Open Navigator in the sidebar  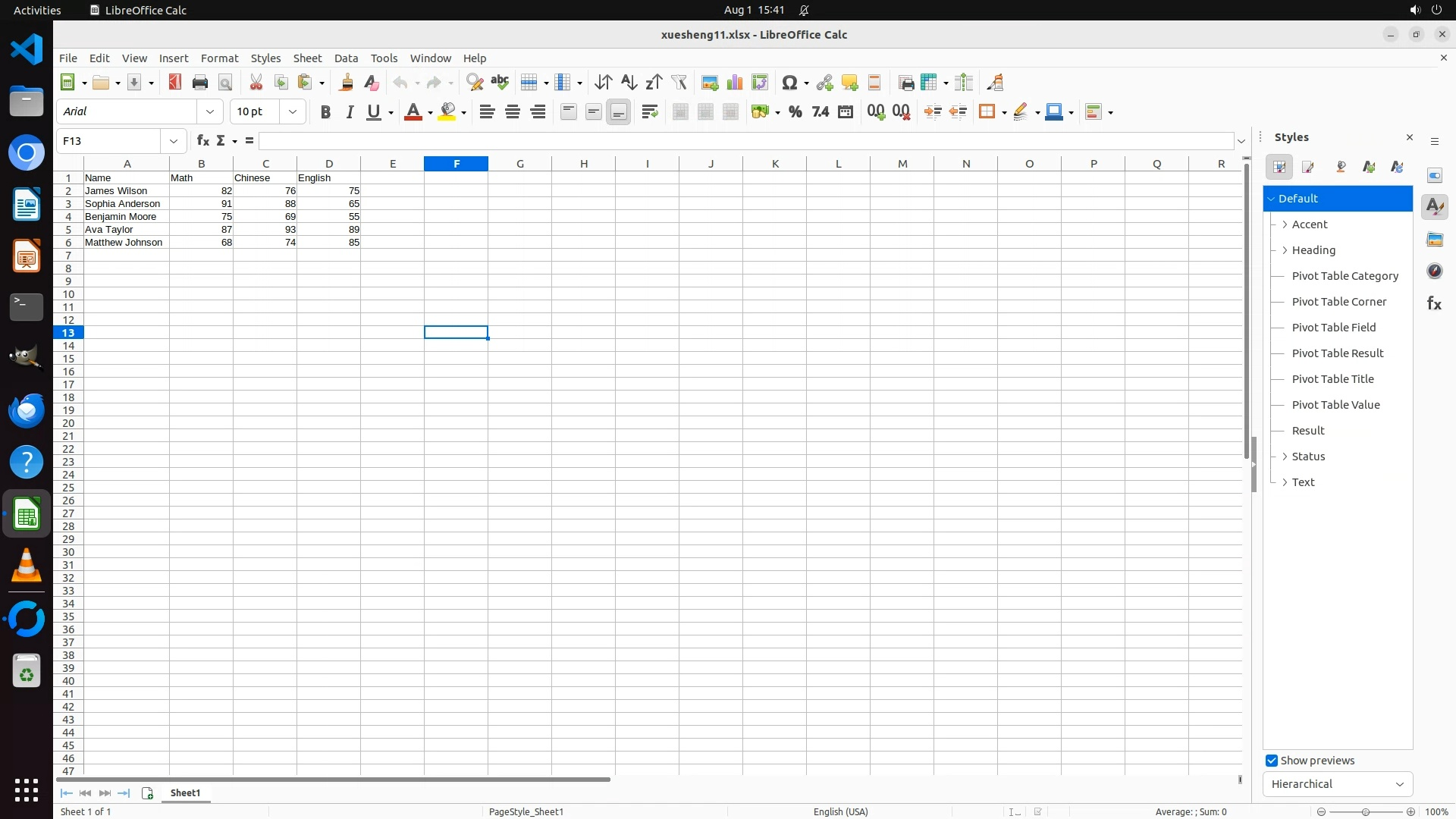coord(1434,271)
